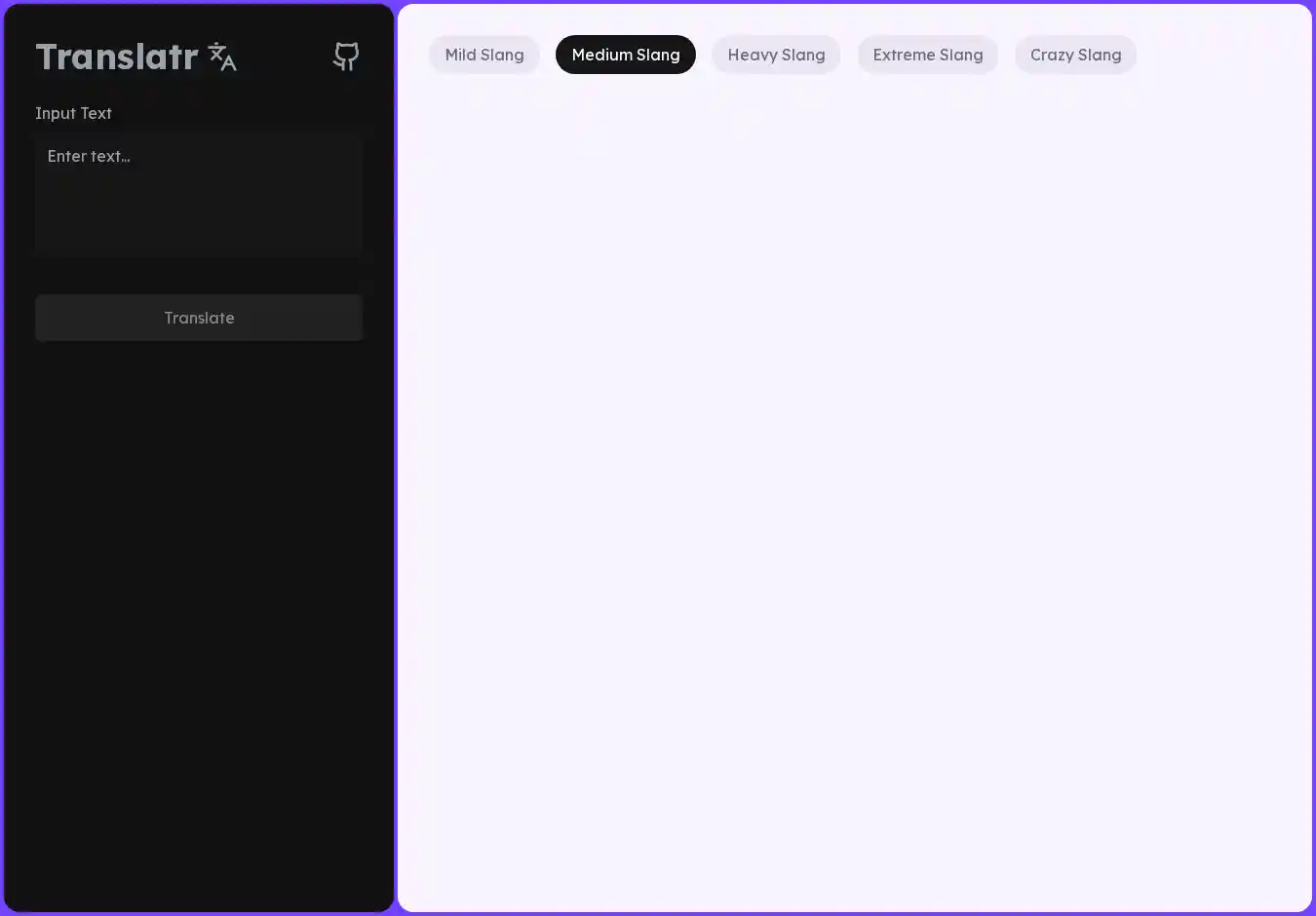
Task: Click the 'Enter text...' placeholder text
Action: click(x=89, y=156)
